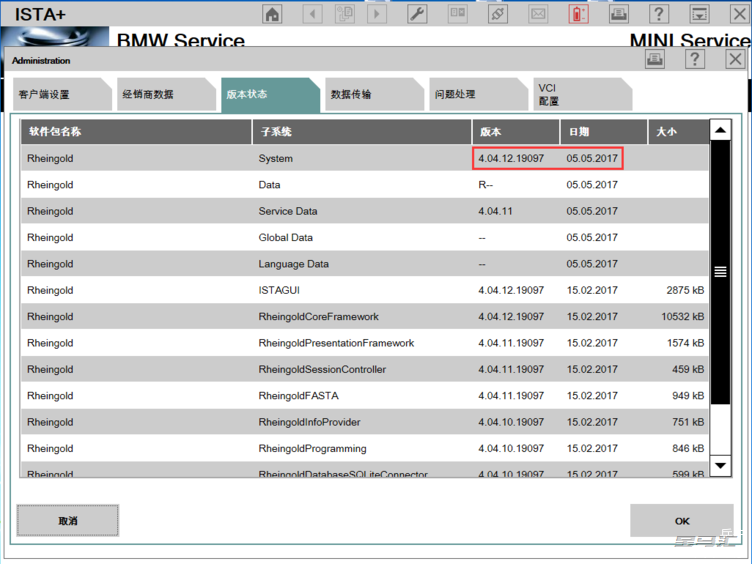The height and width of the screenshot is (564, 752).
Task: Click the forward arrow toolbar icon
Action: click(377, 14)
